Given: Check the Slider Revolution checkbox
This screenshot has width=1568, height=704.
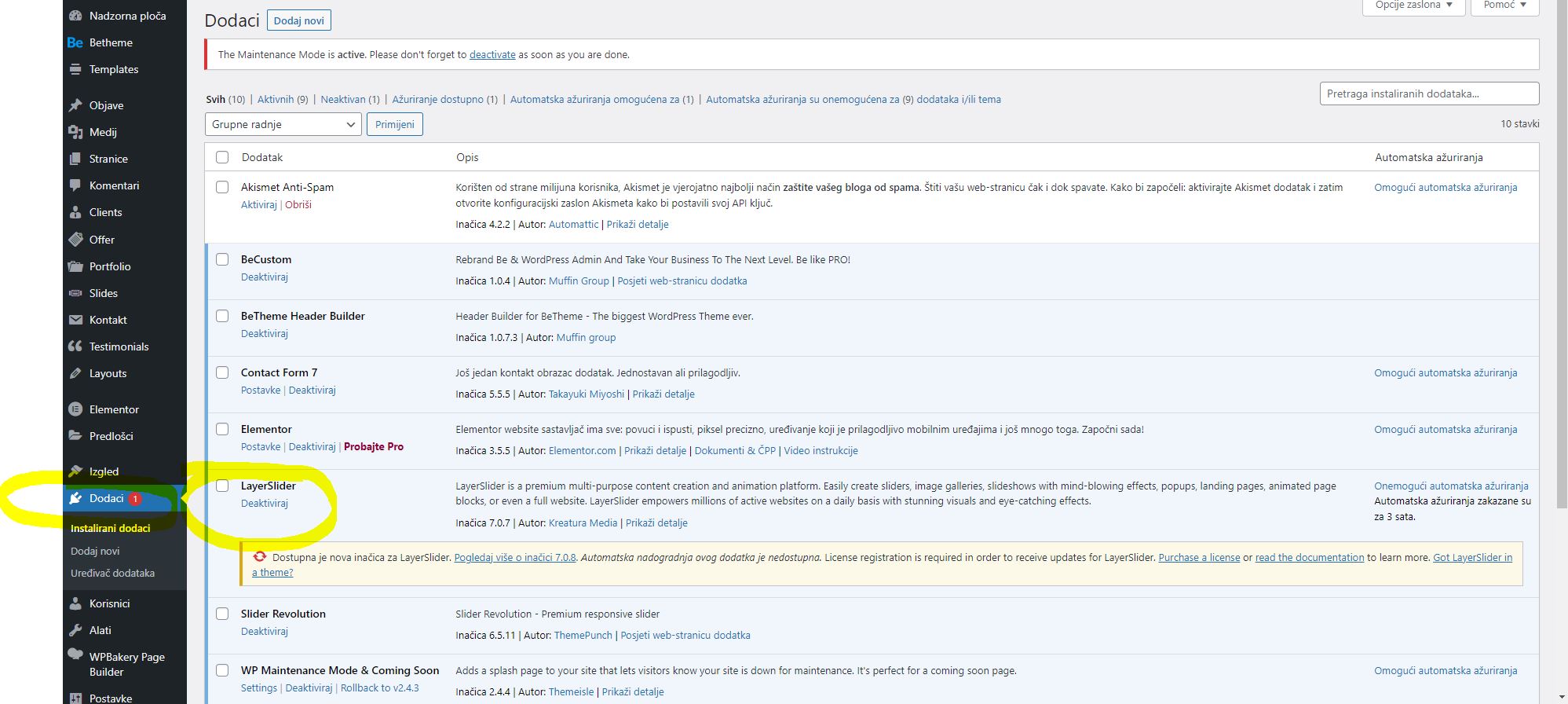Looking at the screenshot, I should [222, 614].
